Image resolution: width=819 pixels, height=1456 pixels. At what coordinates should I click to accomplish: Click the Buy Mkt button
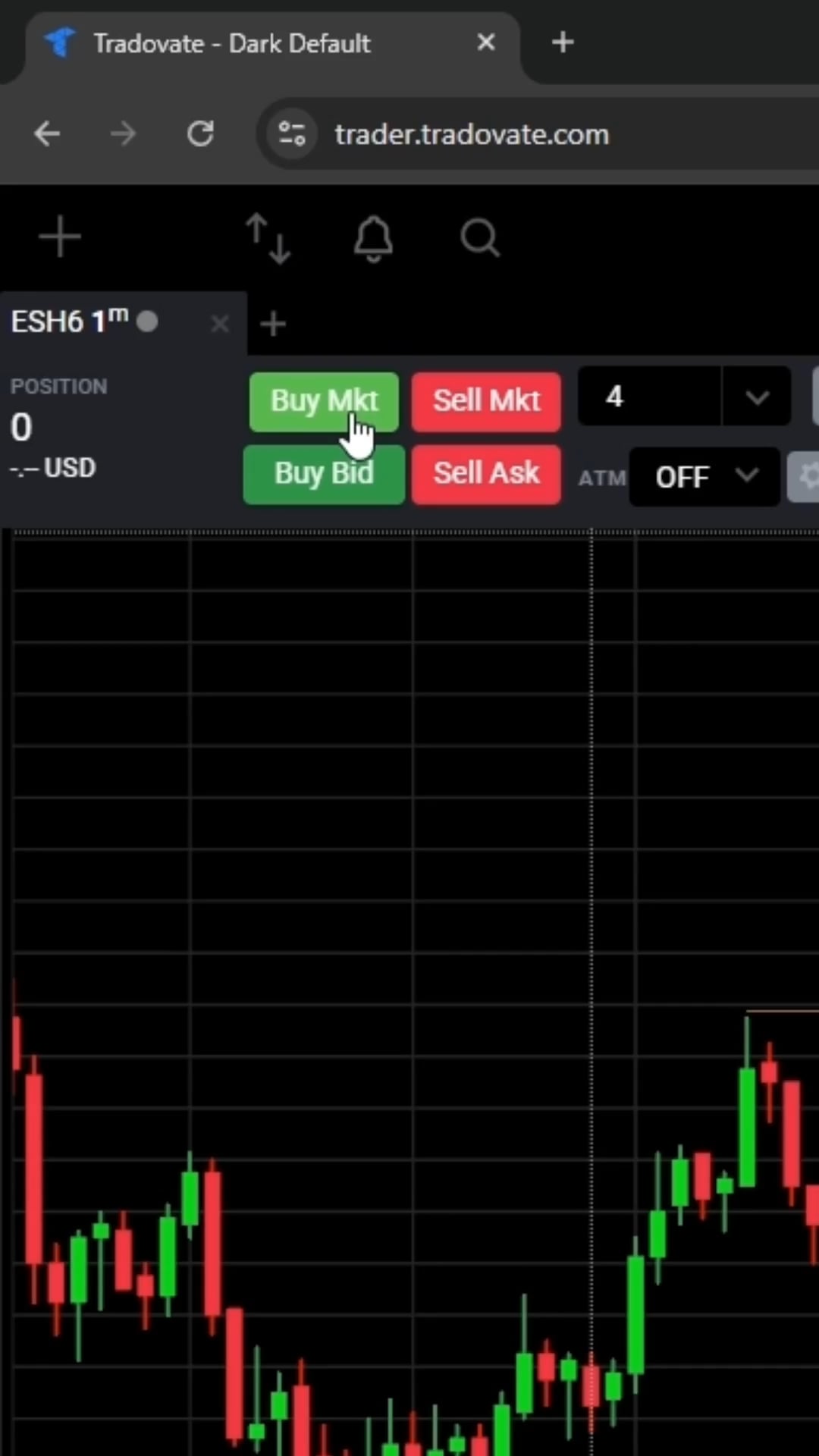[324, 401]
